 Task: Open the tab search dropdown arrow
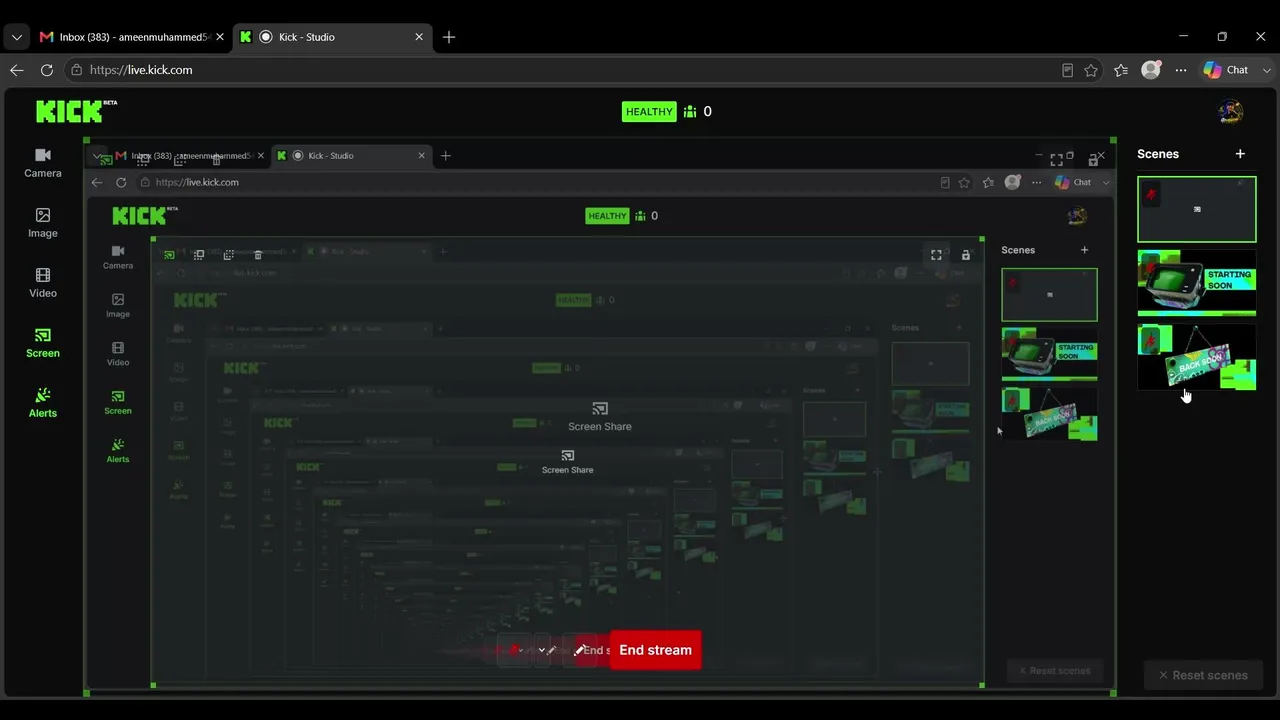(16, 37)
